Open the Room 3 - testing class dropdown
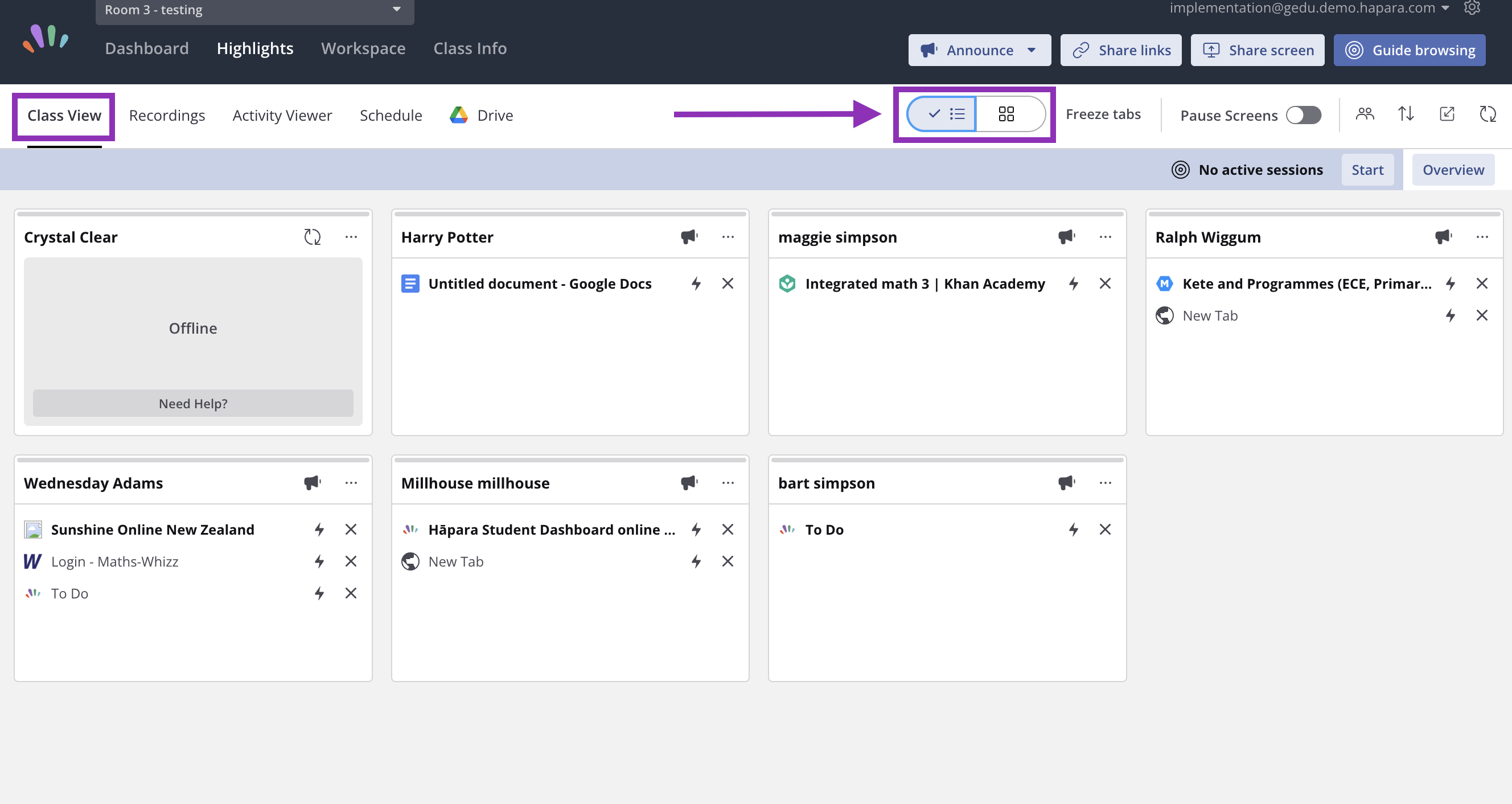Screen dimensions: 1512x804 [254, 10]
